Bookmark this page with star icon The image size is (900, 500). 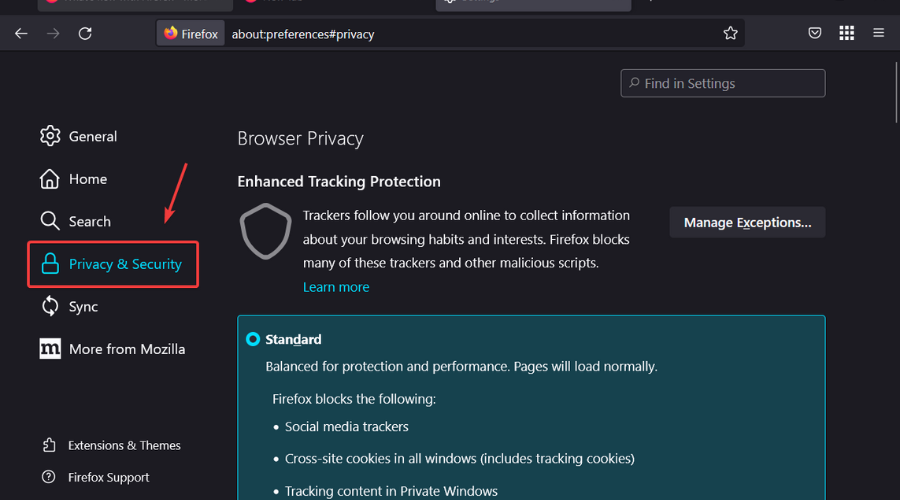[x=731, y=33]
